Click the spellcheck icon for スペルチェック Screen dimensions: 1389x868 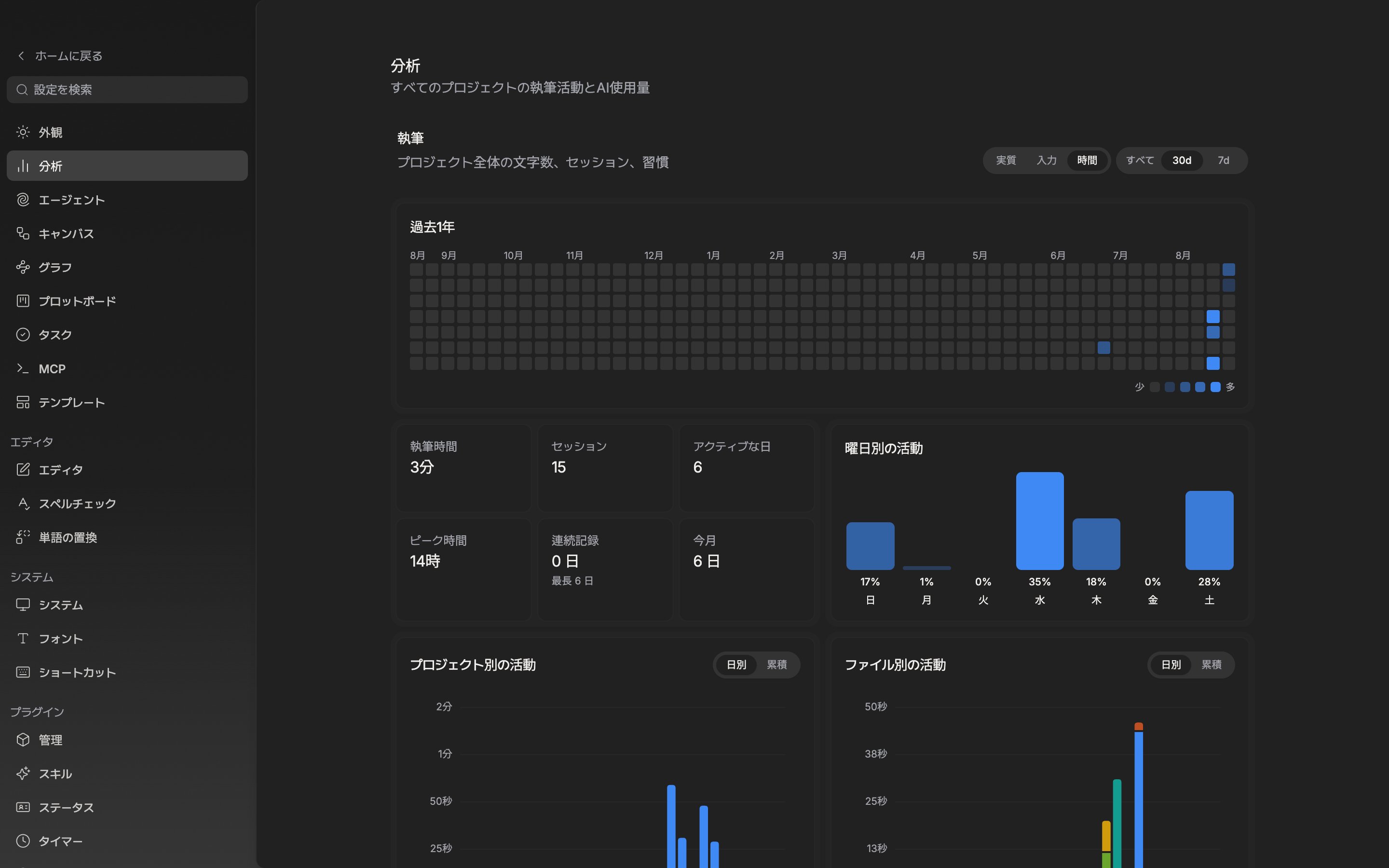[x=23, y=503]
